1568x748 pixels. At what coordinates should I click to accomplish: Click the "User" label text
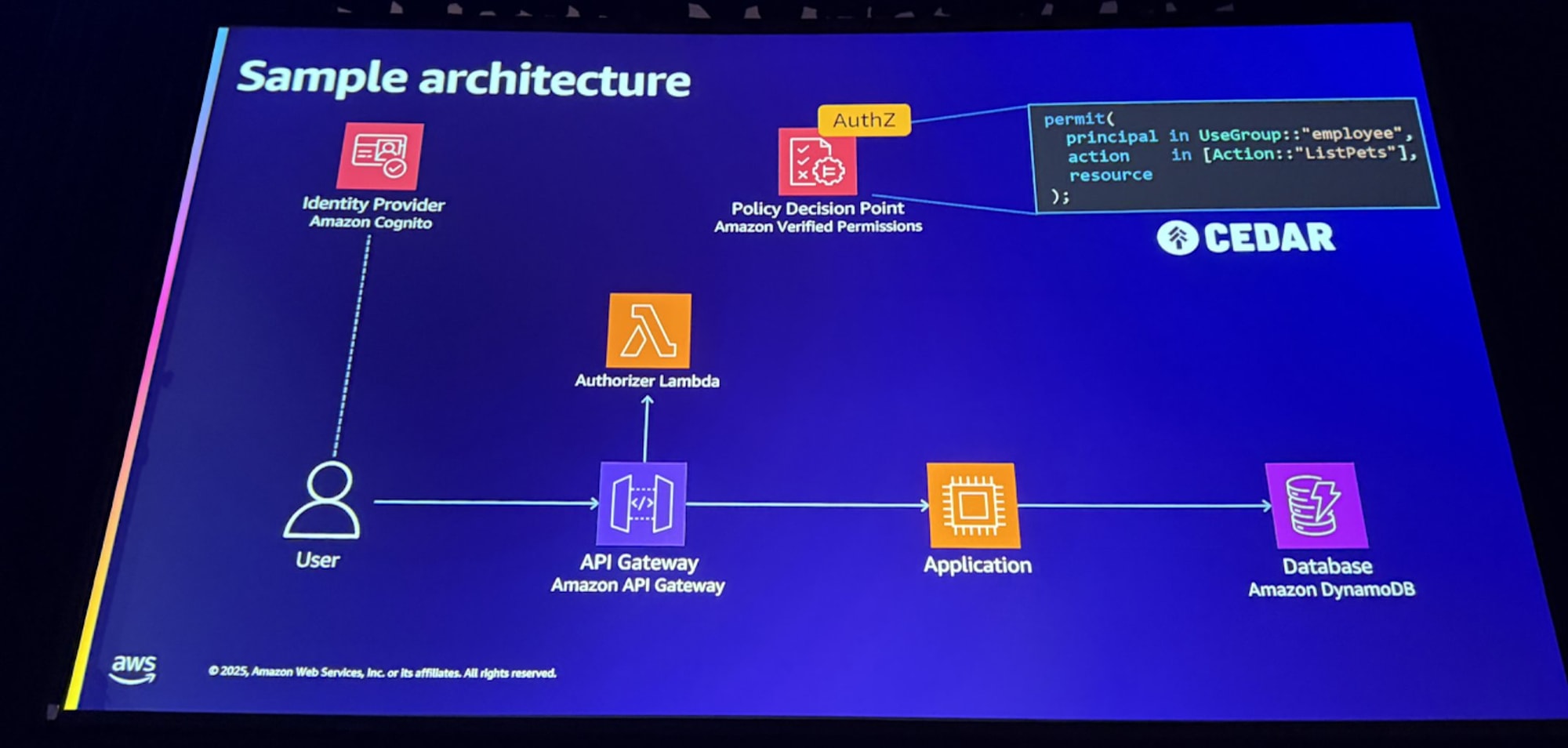318,560
